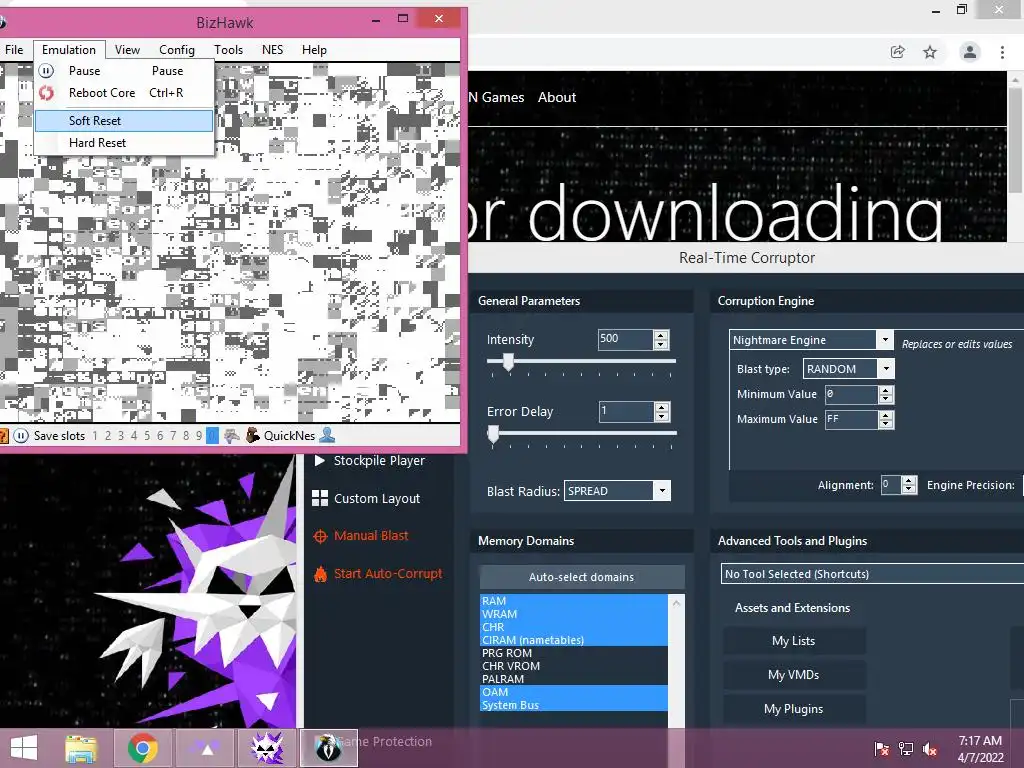Image resolution: width=1024 pixels, height=768 pixels.
Task: Open the Config menu in BizHawk
Action: 176,50
